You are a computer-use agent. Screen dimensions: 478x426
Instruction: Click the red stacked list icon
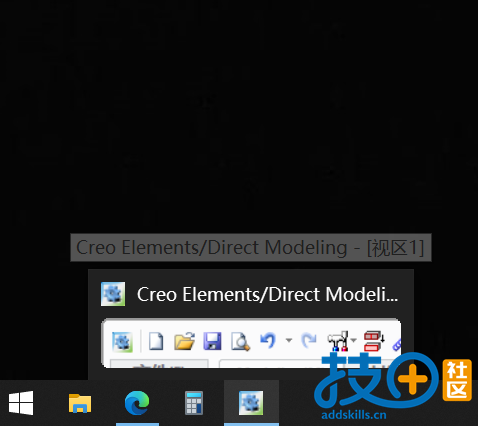click(374, 341)
